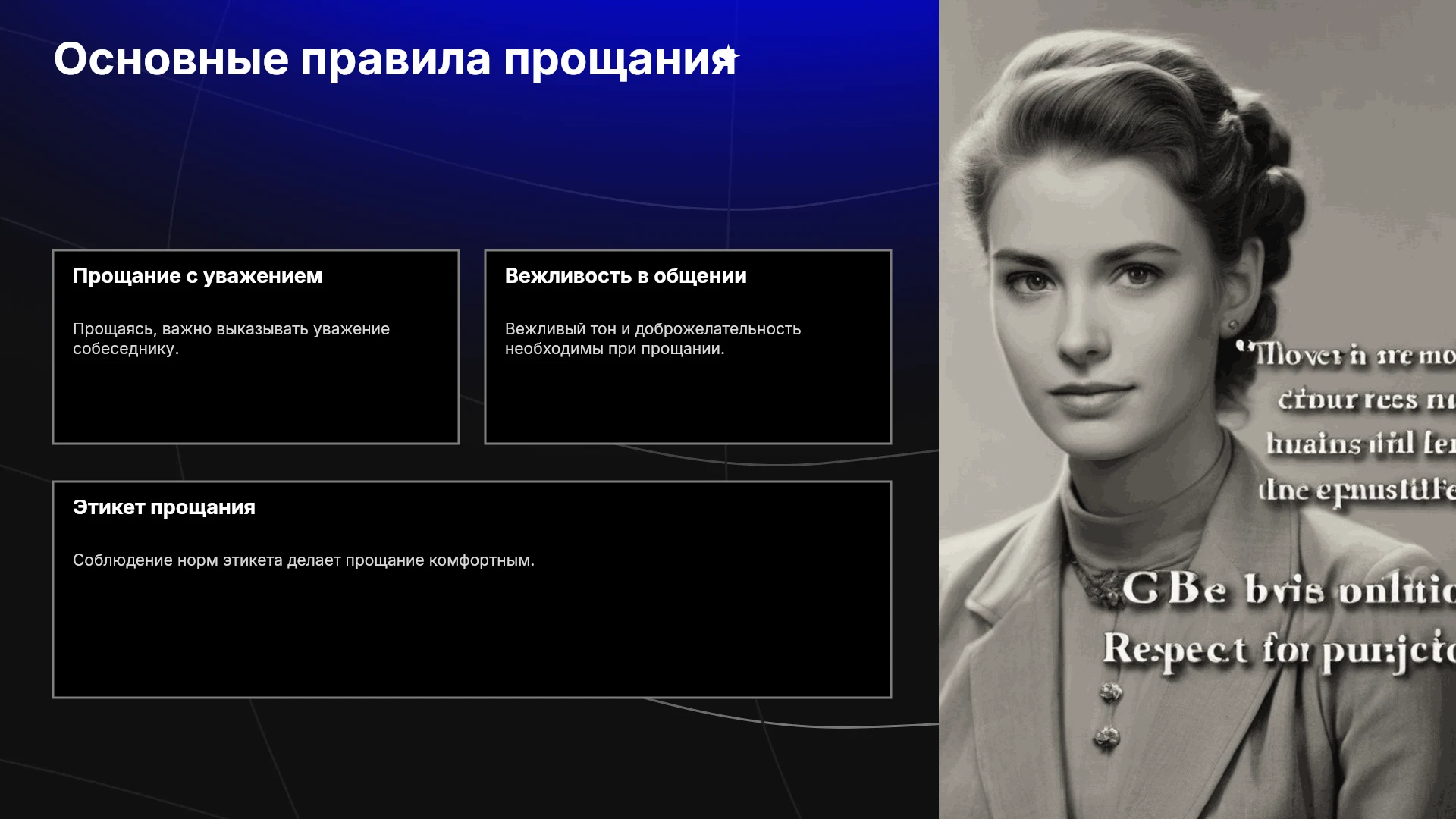This screenshot has width=1456, height=819.
Task: Click the heading "Этикет прощания"
Action: click(164, 507)
